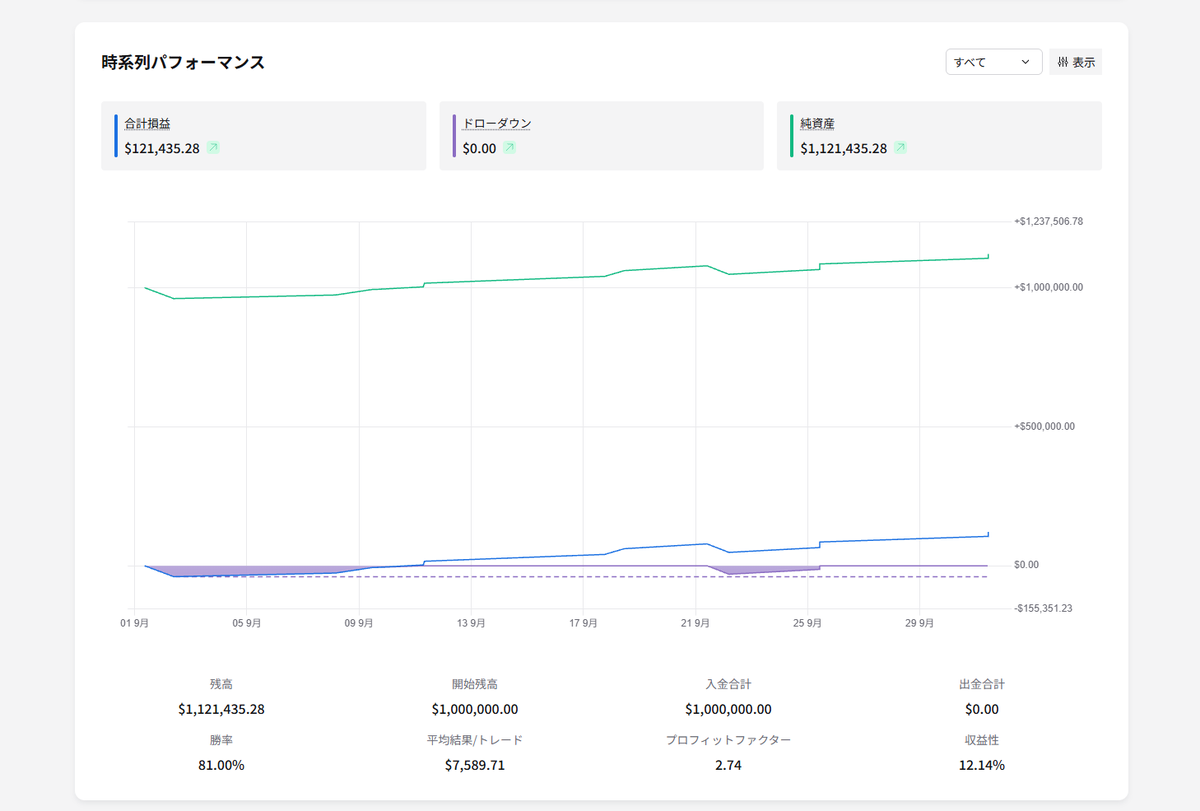1200x811 pixels.
Task: Click the trend arrow icon next to $0.00 drawdown
Action: coord(509,148)
